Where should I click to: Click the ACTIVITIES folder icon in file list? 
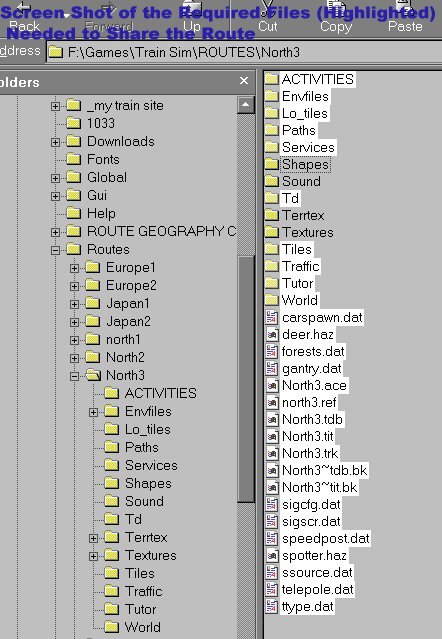point(271,79)
